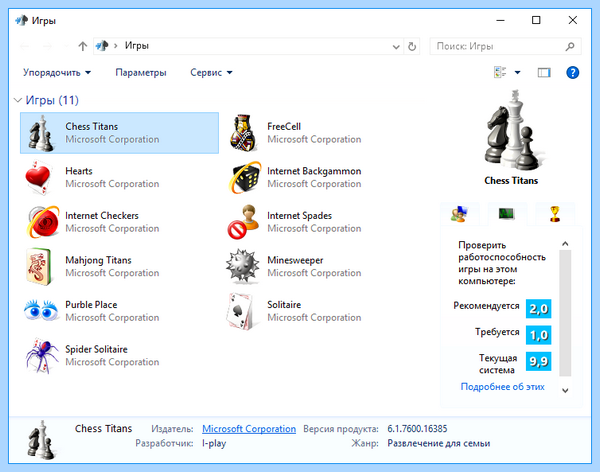This screenshot has height=472, width=600.
Task: Click the recommended rating 2,0 badge
Action: pos(538,309)
